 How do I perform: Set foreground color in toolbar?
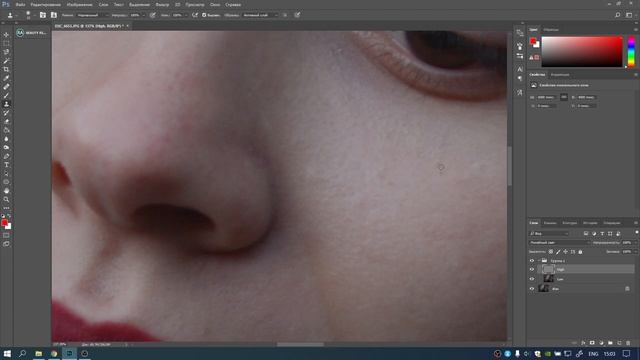click(x=4, y=222)
